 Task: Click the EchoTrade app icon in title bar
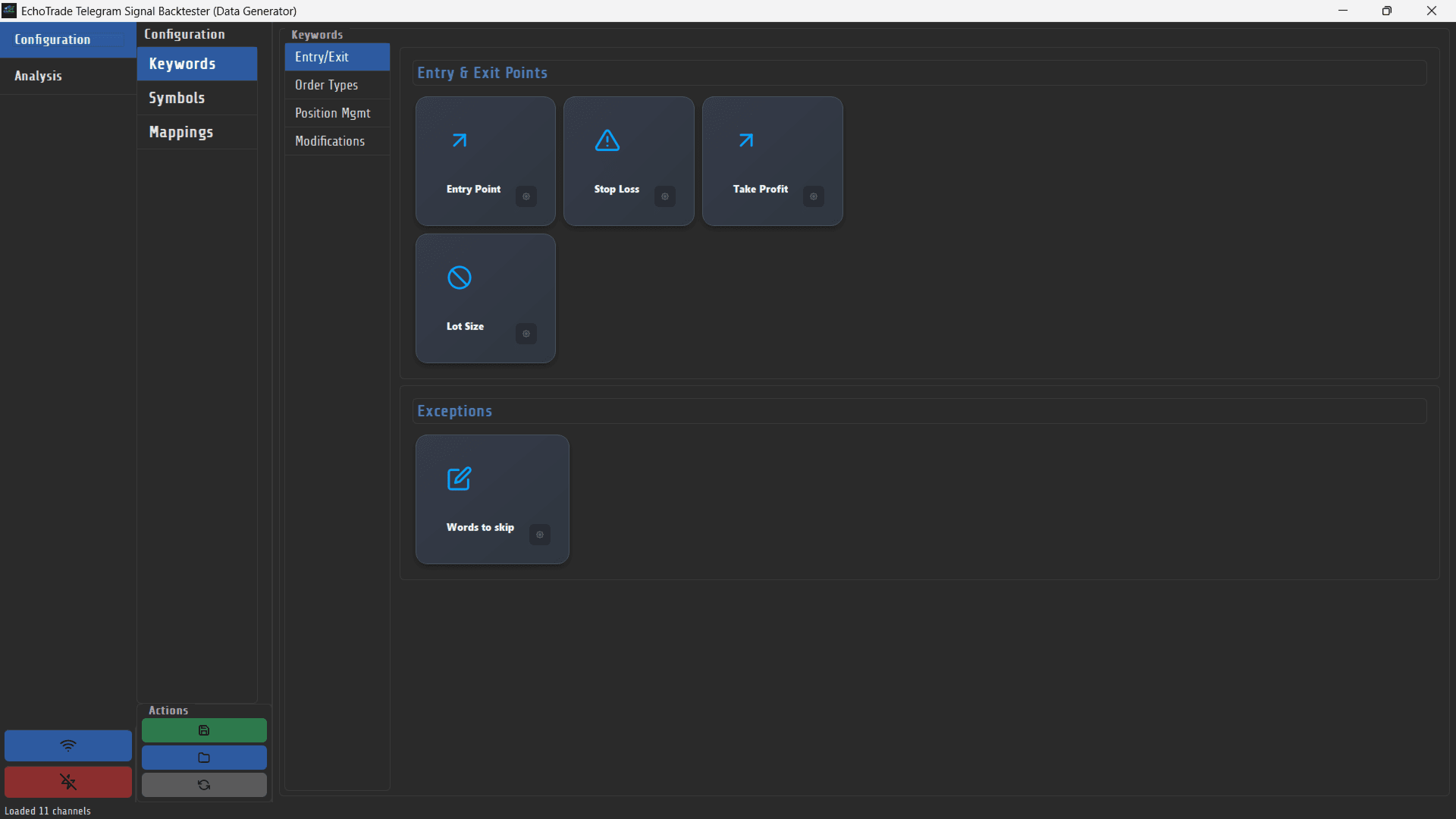click(x=9, y=11)
